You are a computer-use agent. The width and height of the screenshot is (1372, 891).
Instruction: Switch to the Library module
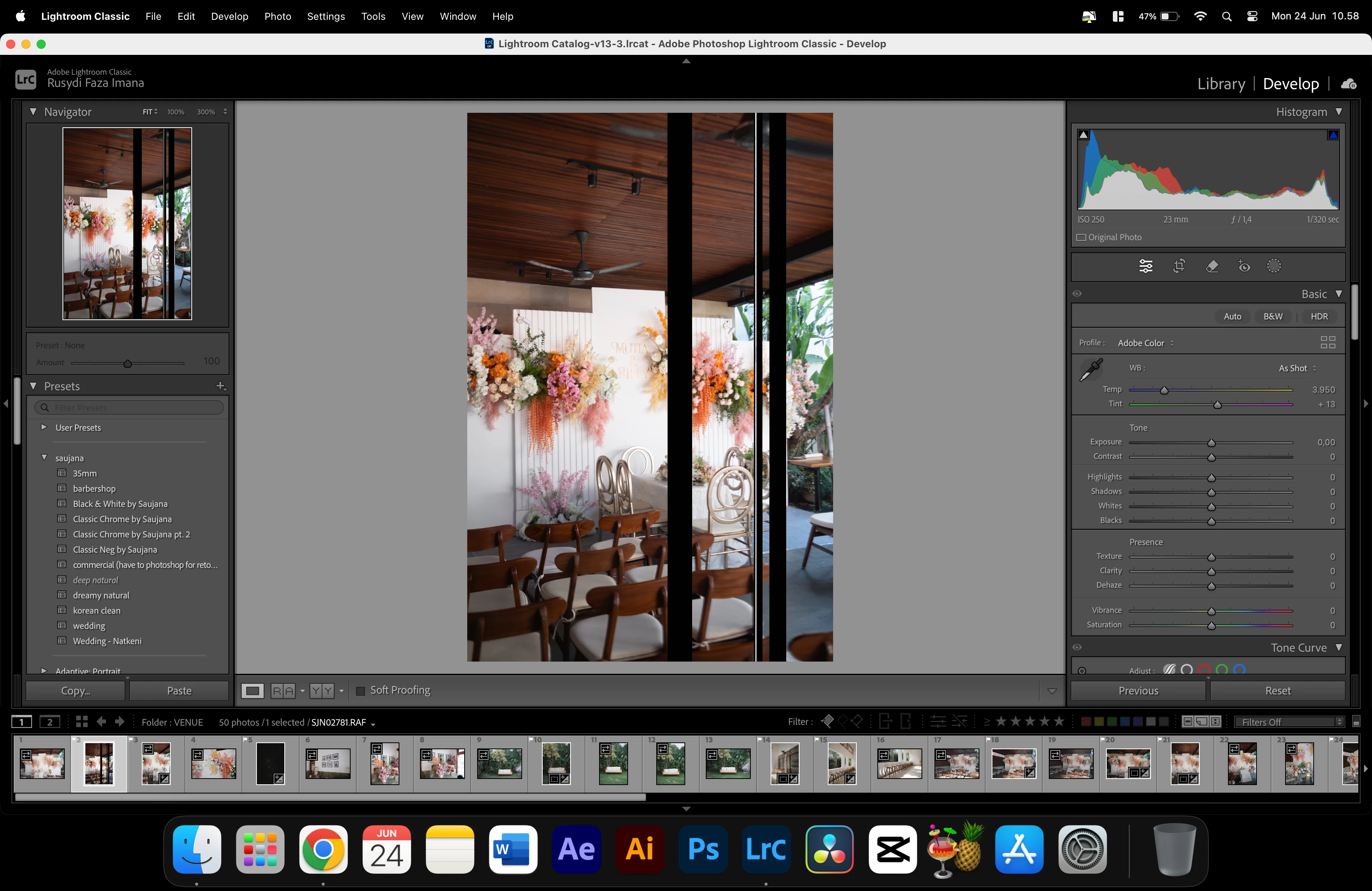click(1220, 84)
